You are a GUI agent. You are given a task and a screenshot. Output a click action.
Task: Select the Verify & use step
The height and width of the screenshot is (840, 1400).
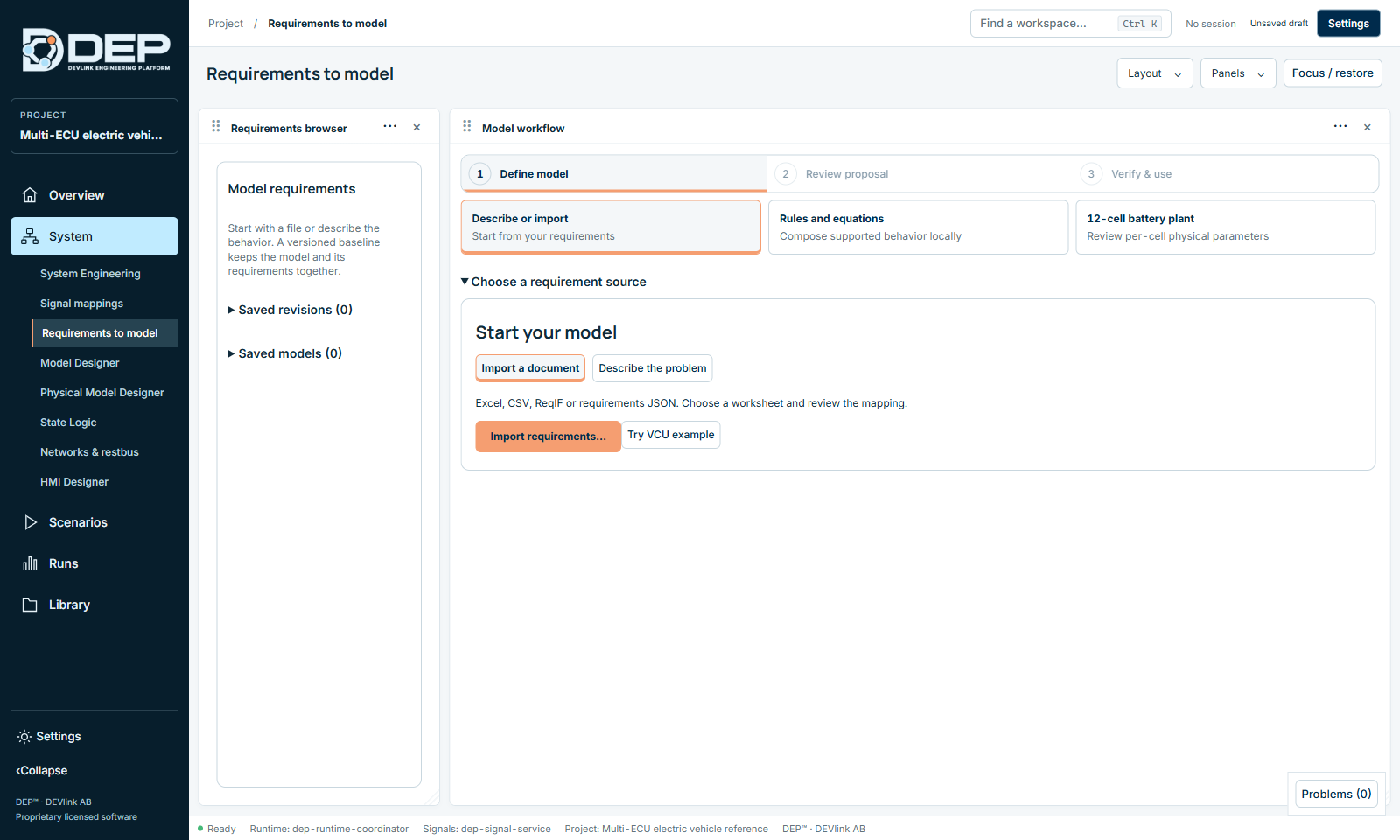pos(1225,174)
